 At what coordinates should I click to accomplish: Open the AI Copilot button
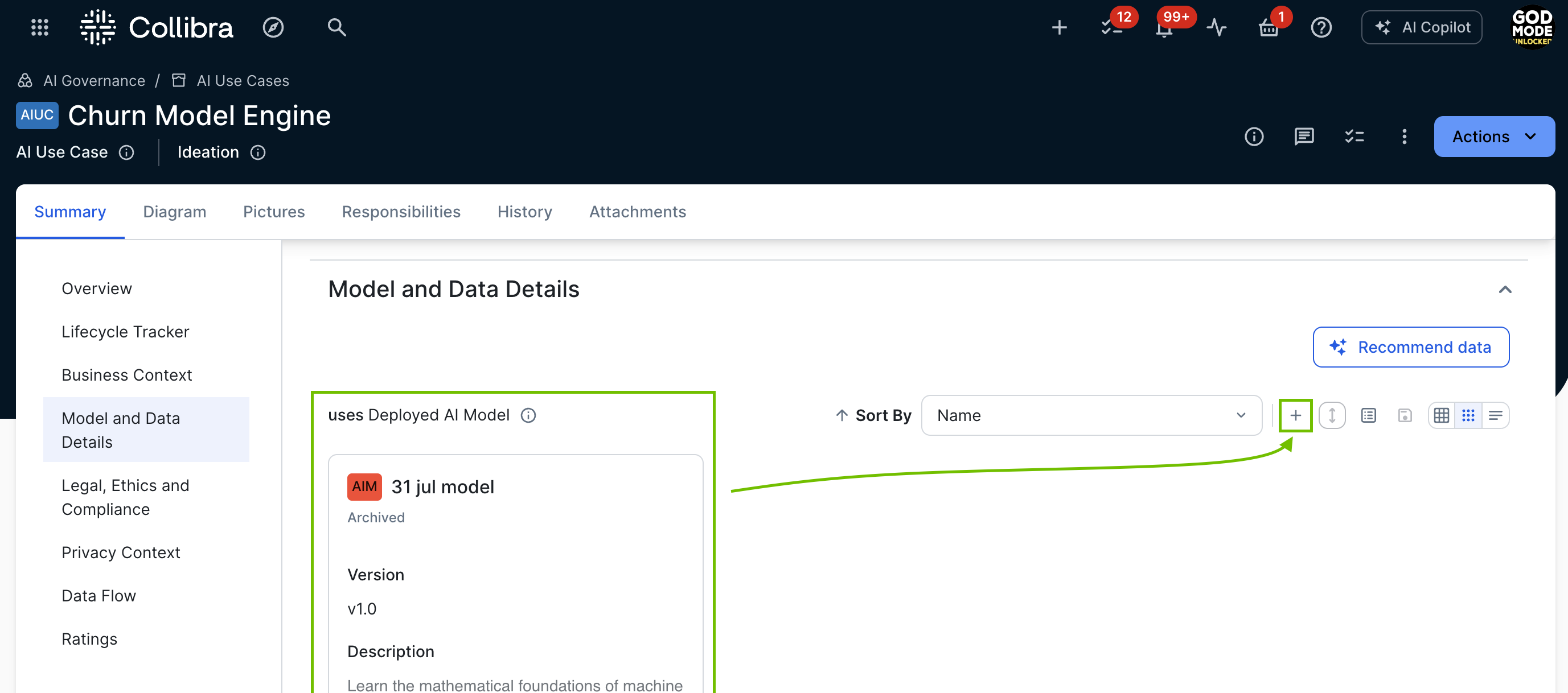point(1421,27)
